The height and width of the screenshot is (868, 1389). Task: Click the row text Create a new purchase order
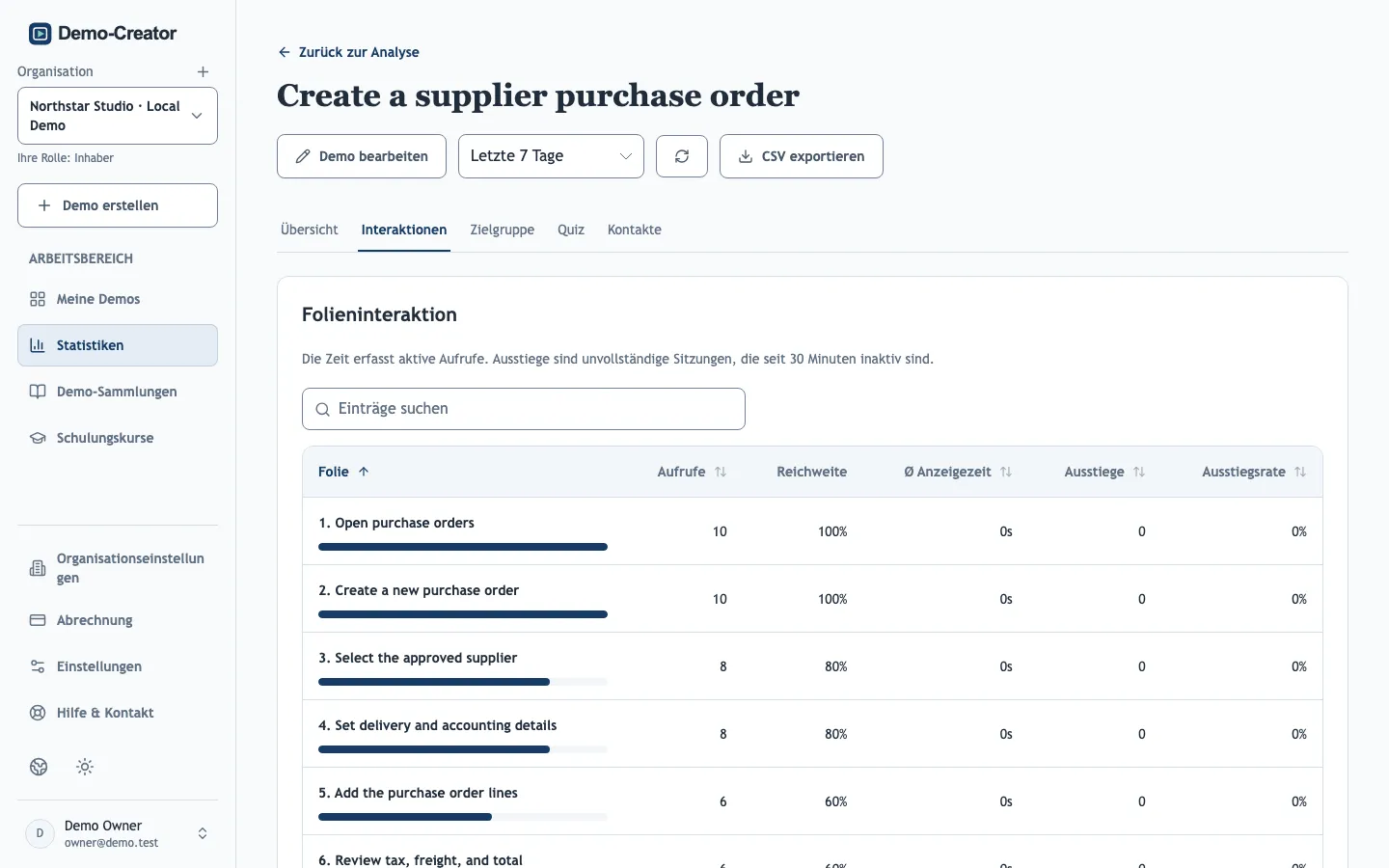tap(426, 590)
